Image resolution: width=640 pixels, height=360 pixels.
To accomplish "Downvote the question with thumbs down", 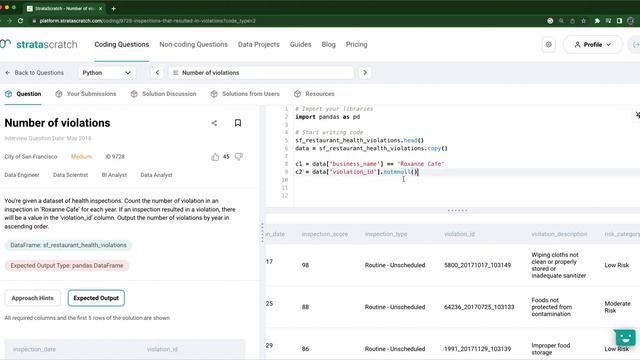I will point(239,157).
